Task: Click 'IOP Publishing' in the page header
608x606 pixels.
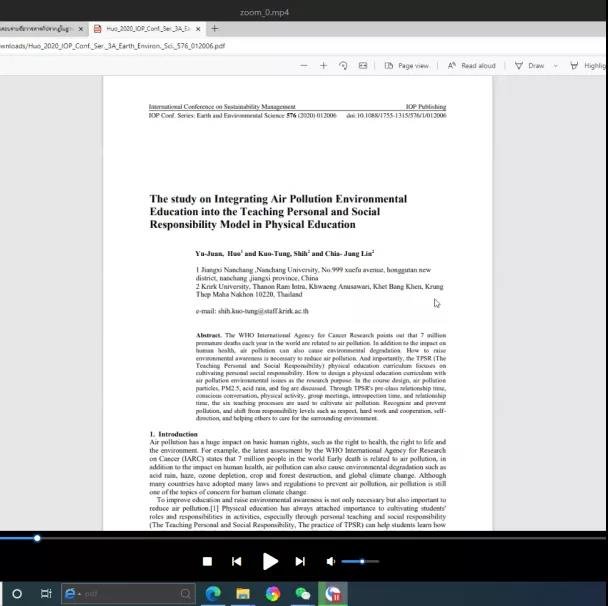Action: click(426, 107)
